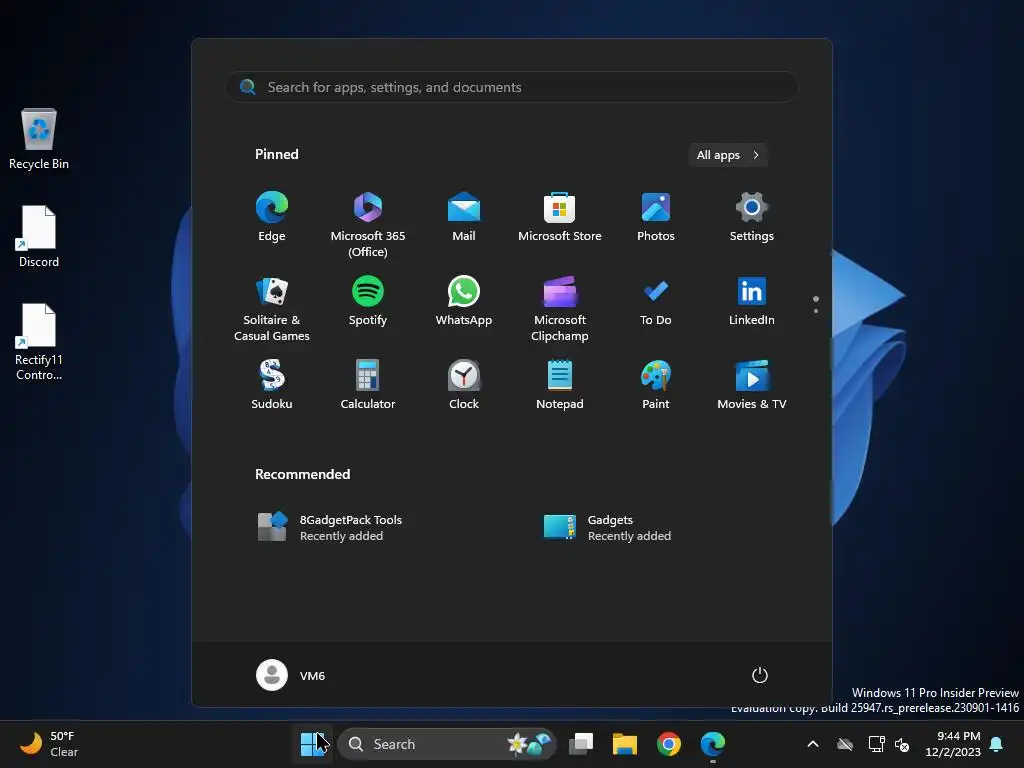Open Settings from the Start menu
Image resolution: width=1024 pixels, height=768 pixels.
(752, 217)
